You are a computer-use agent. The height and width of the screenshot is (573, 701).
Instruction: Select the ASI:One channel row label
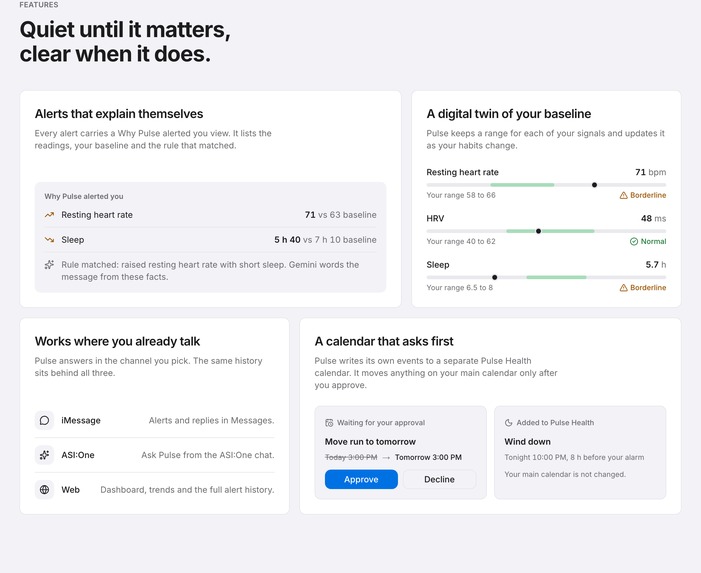pos(78,455)
